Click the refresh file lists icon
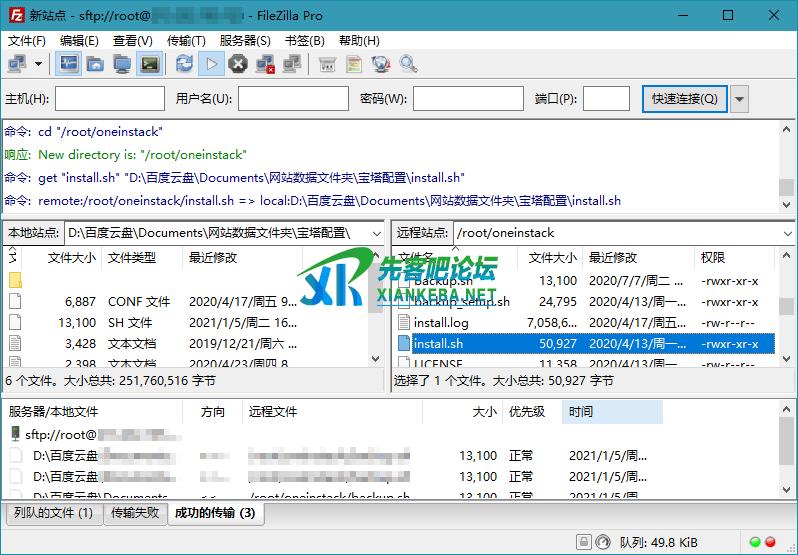 [x=184, y=64]
